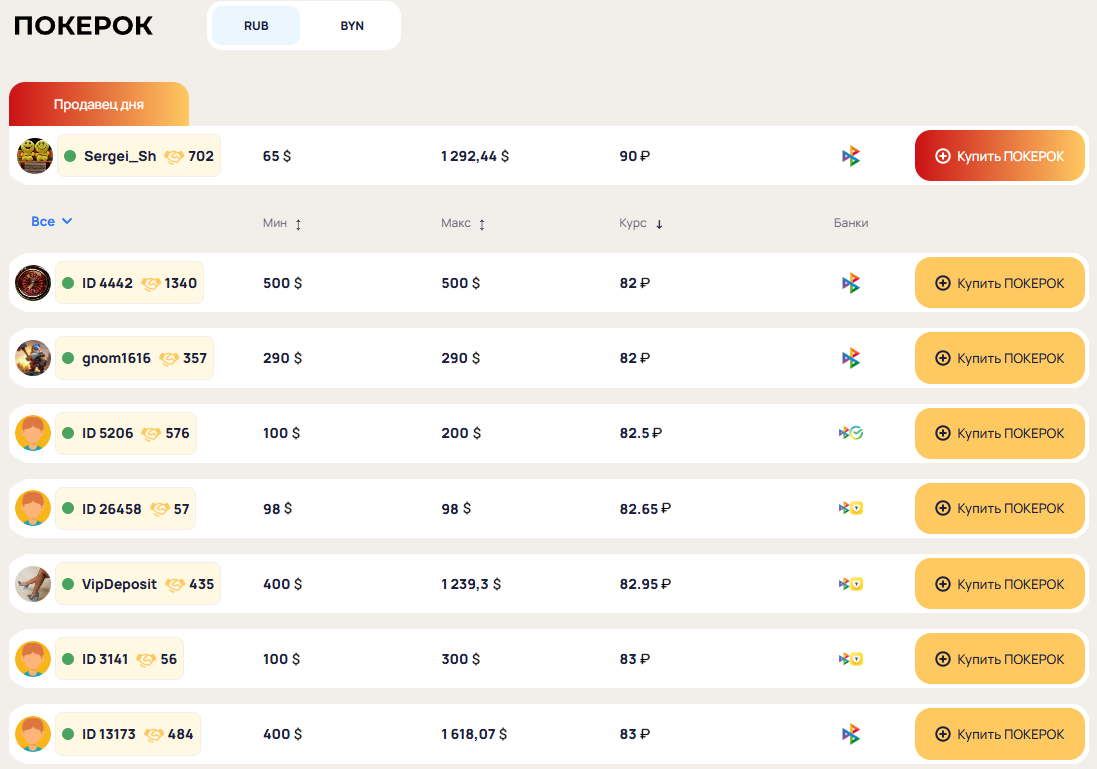Click Sergei_Sh seller avatar
1097x769 pixels.
35,156
